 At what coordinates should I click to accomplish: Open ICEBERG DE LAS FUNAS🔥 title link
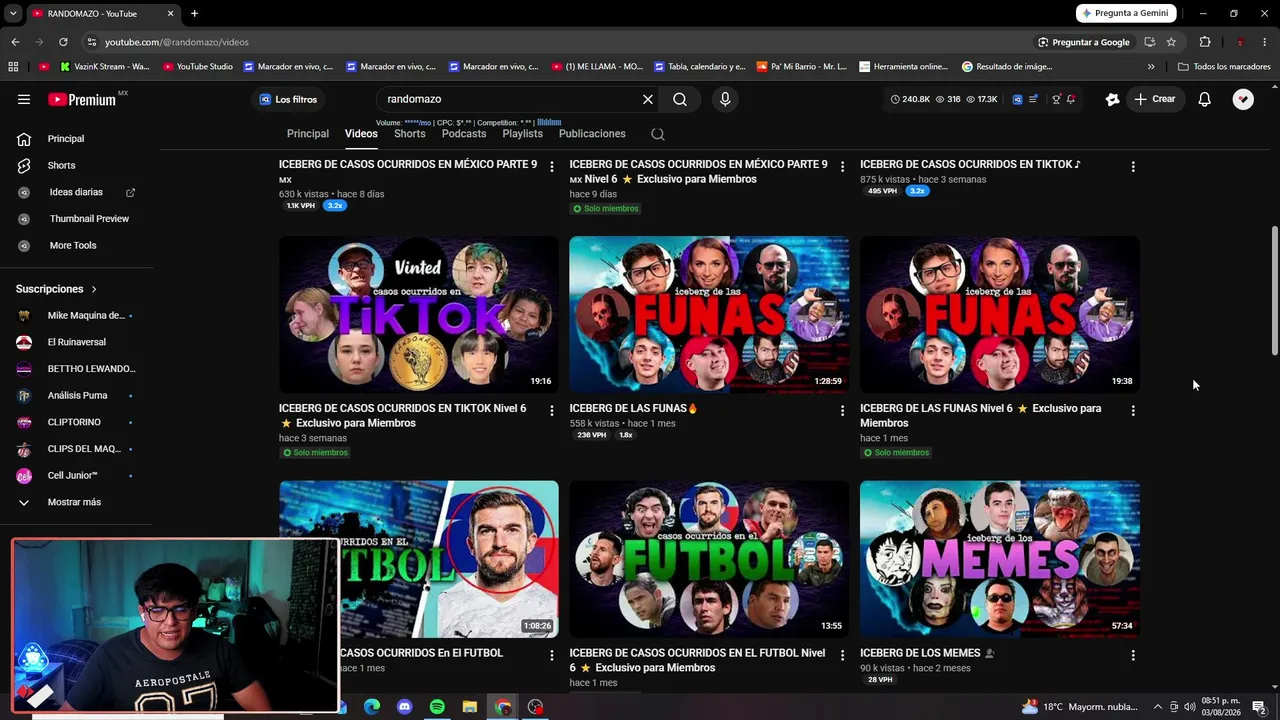coord(634,409)
